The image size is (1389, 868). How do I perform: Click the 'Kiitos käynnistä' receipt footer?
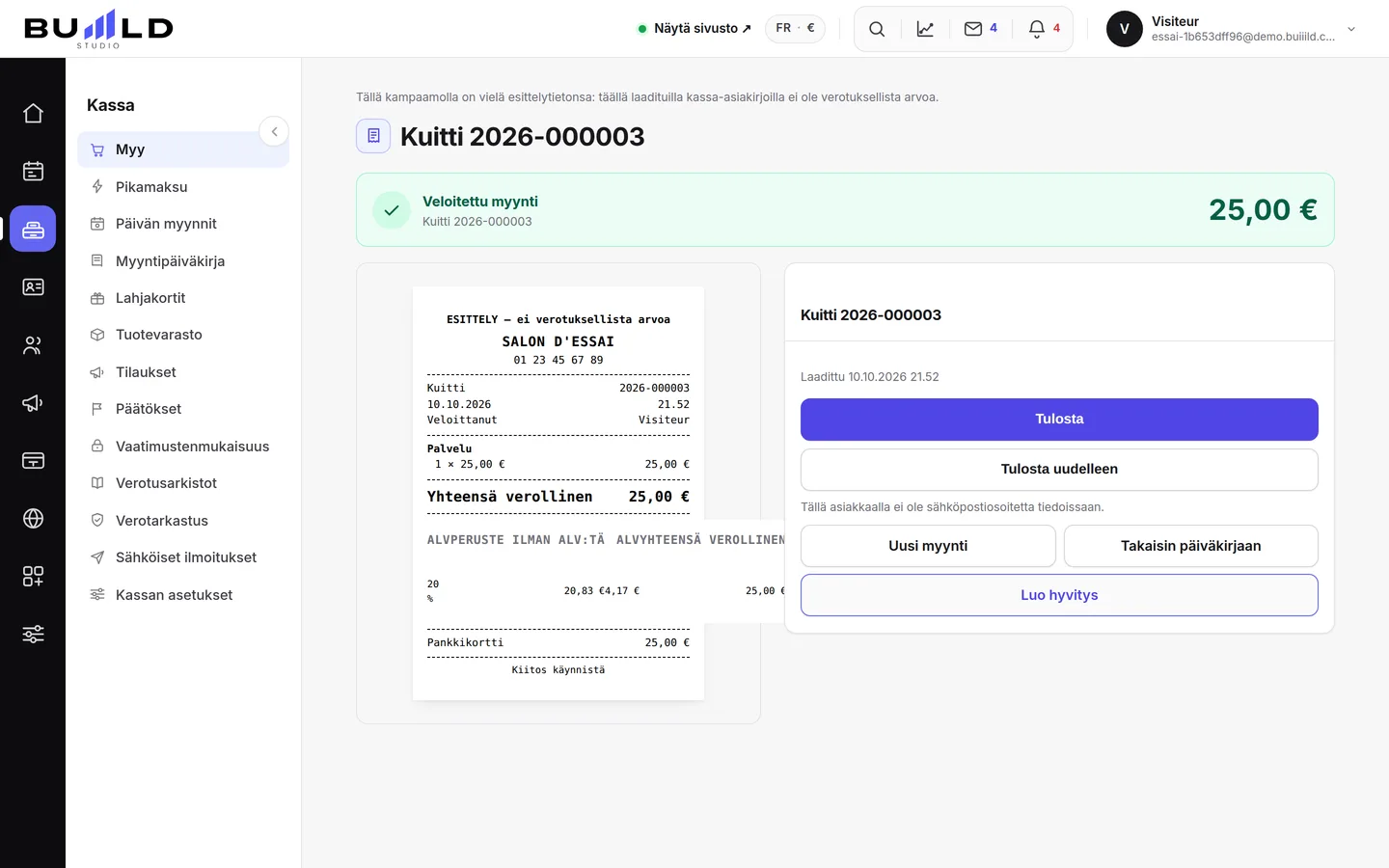(558, 669)
